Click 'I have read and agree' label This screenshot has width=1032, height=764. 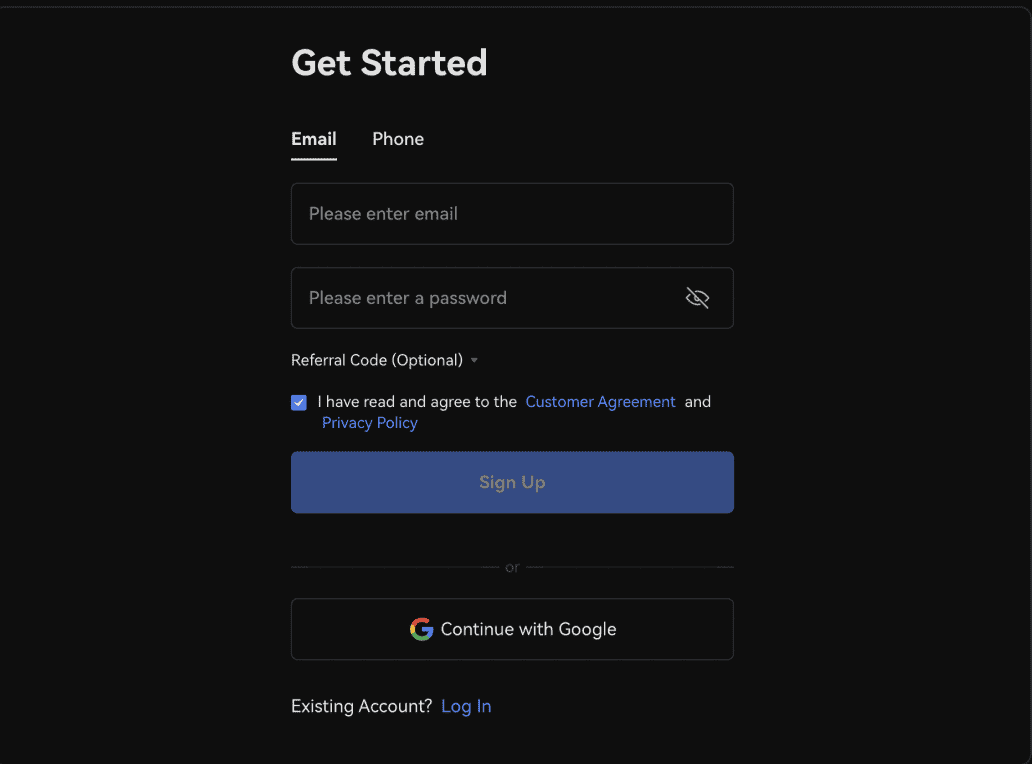[417, 401]
